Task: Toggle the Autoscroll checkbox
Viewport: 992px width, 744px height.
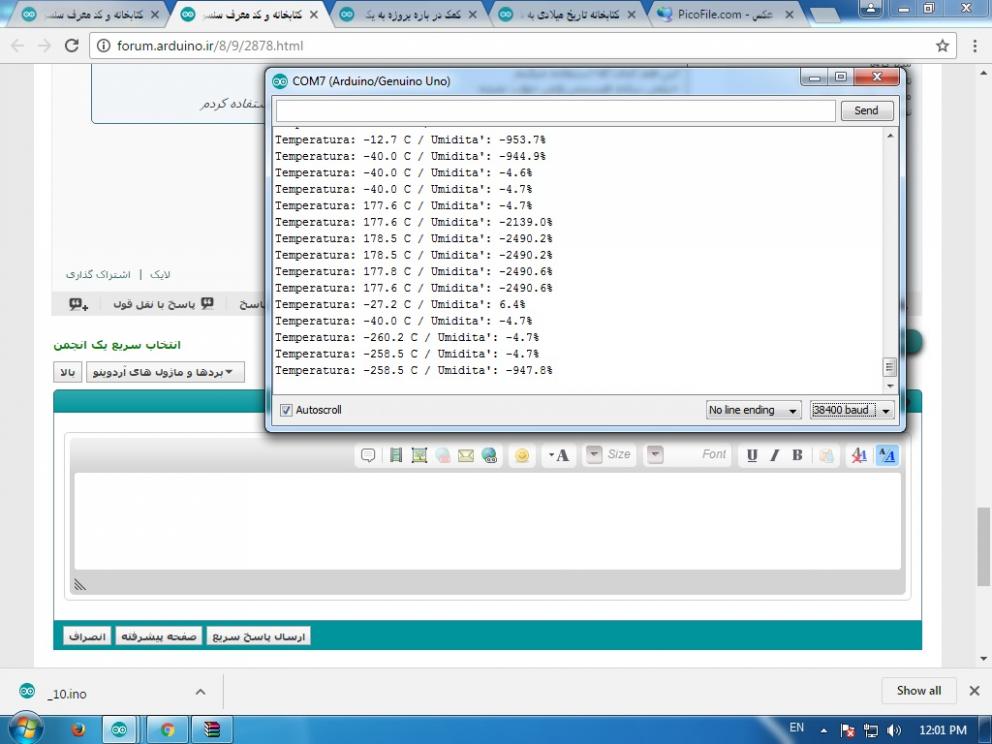Action: (286, 410)
